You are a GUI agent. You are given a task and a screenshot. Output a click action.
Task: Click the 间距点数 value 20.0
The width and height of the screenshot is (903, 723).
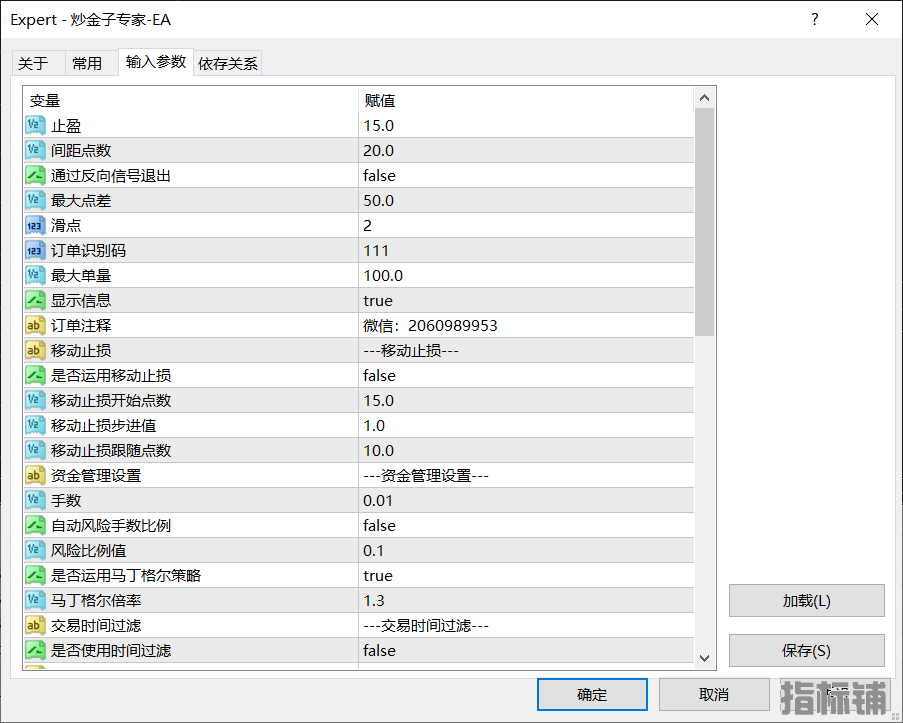tap(378, 150)
